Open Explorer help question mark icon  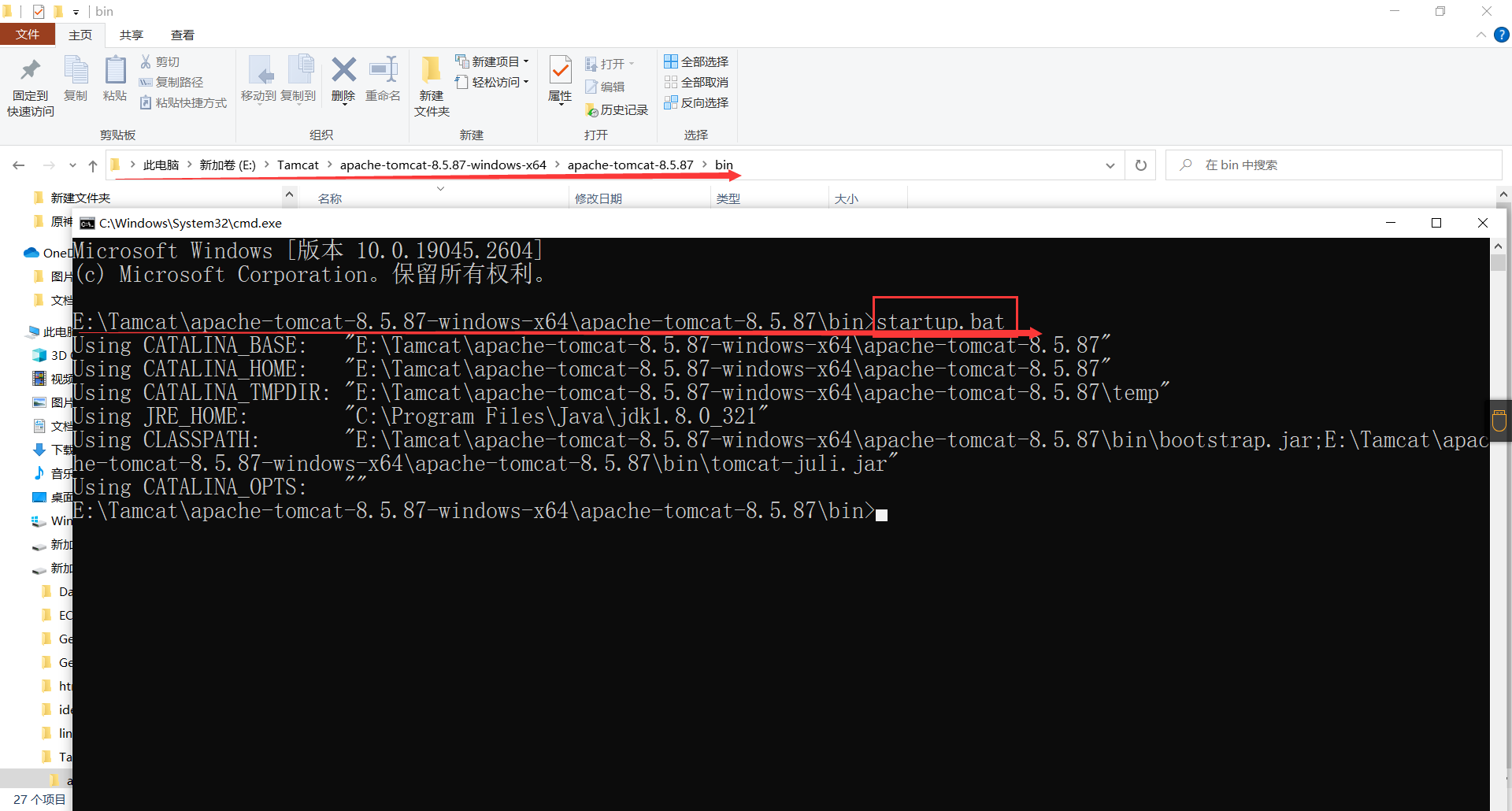[1502, 35]
